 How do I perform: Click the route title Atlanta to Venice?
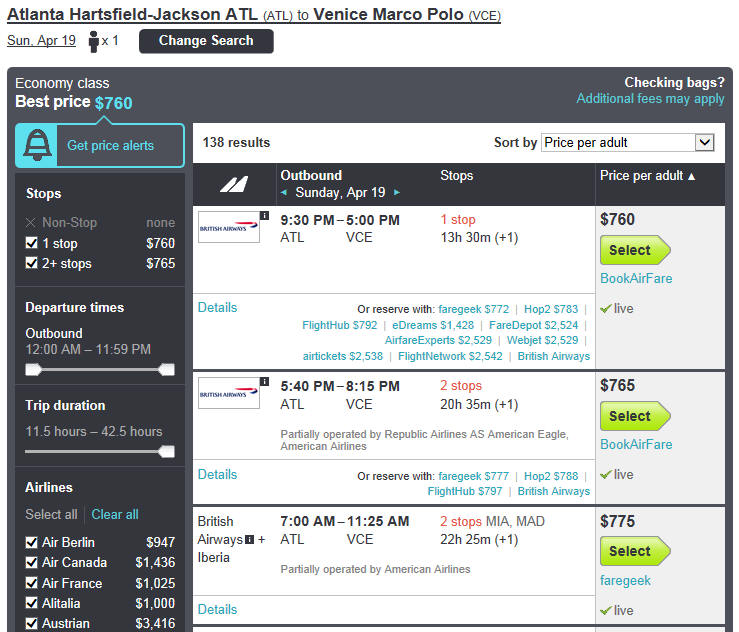click(254, 15)
